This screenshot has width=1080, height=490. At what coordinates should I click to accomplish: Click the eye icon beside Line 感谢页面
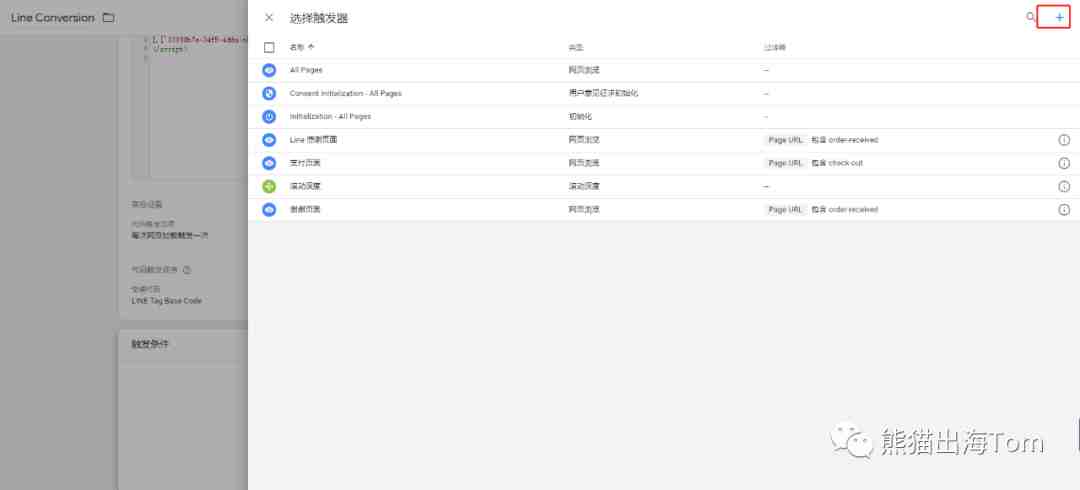(269, 140)
